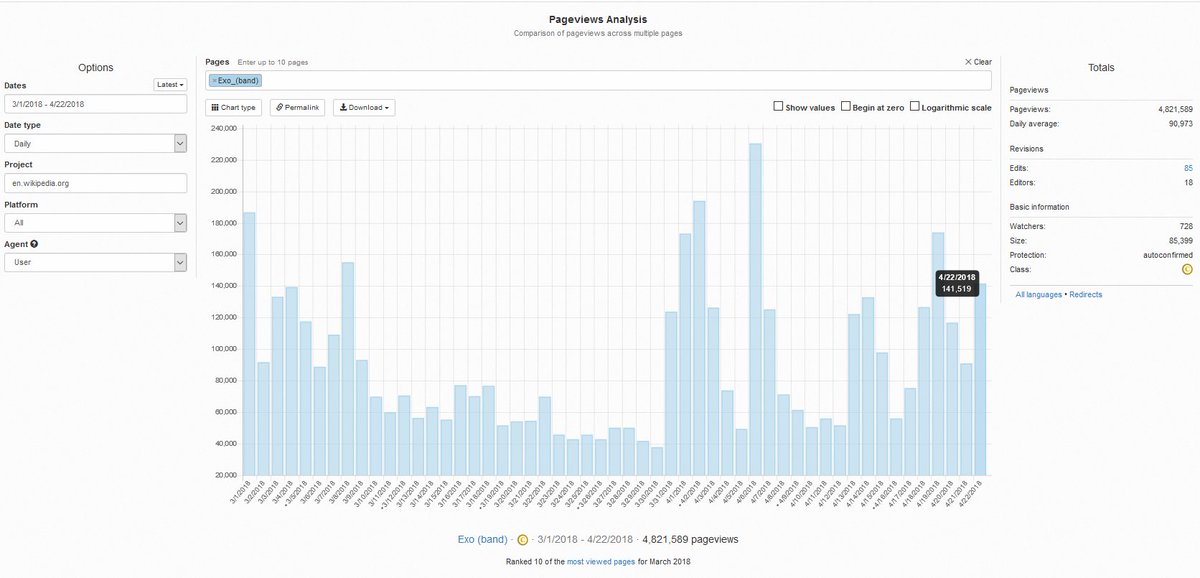This screenshot has height=578, width=1200.
Task: Remove the Exo_(band) page tag
Action: (x=214, y=80)
